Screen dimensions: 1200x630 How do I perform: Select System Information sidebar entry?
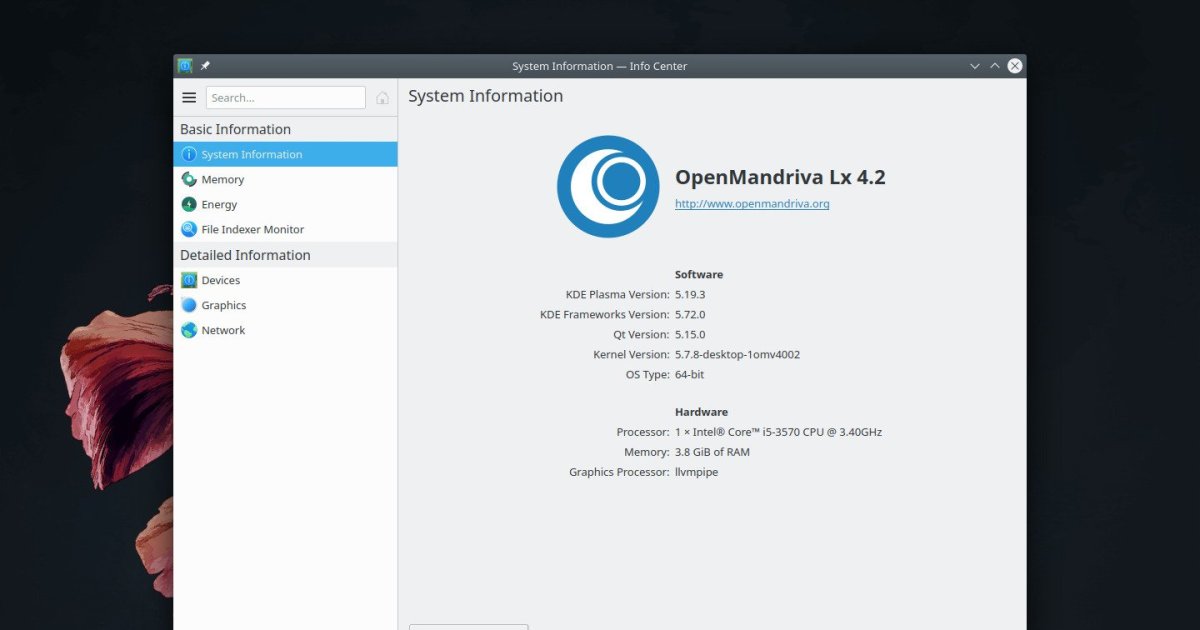tap(251, 155)
